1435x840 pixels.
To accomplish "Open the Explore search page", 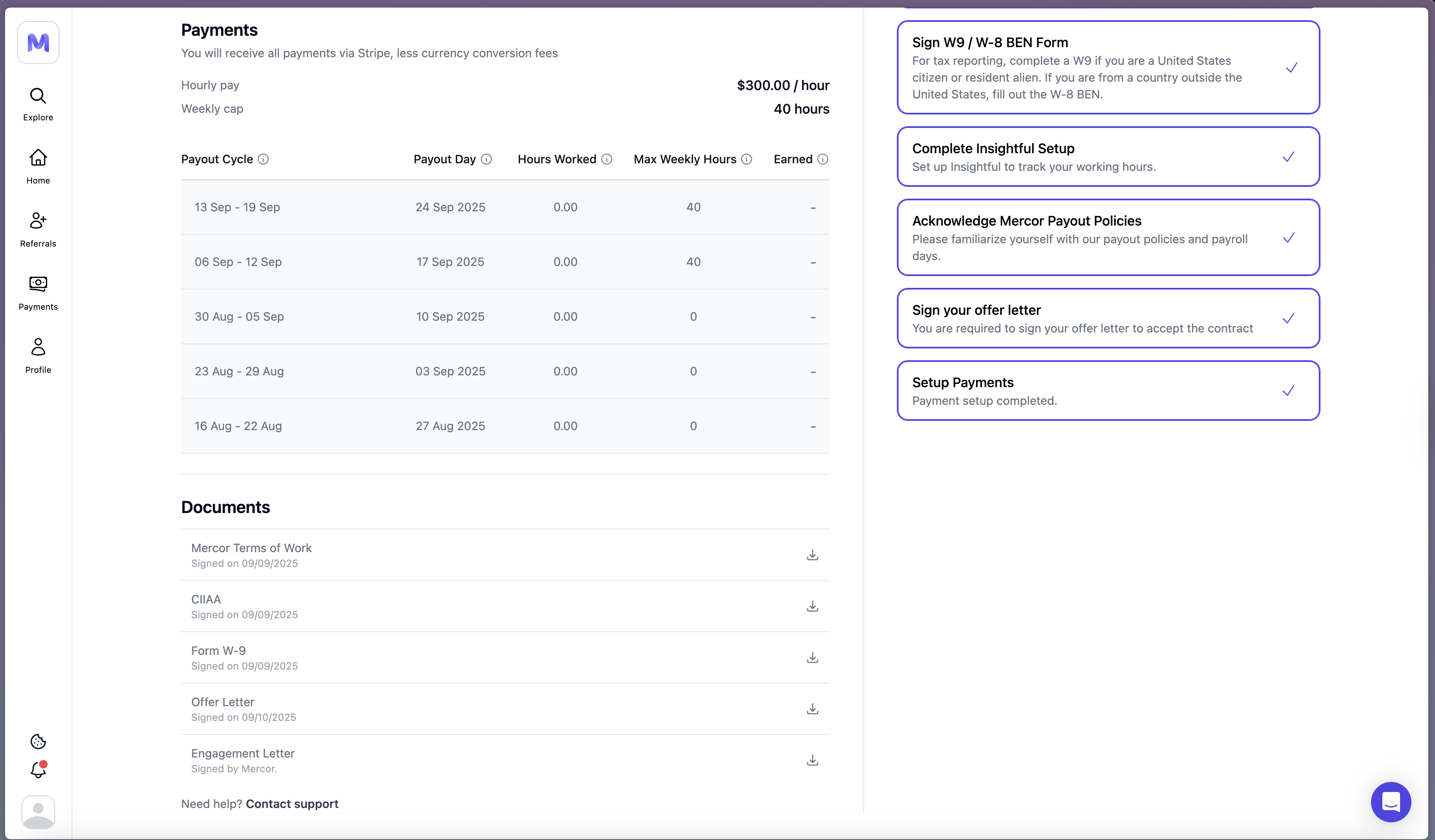I will click(x=38, y=104).
